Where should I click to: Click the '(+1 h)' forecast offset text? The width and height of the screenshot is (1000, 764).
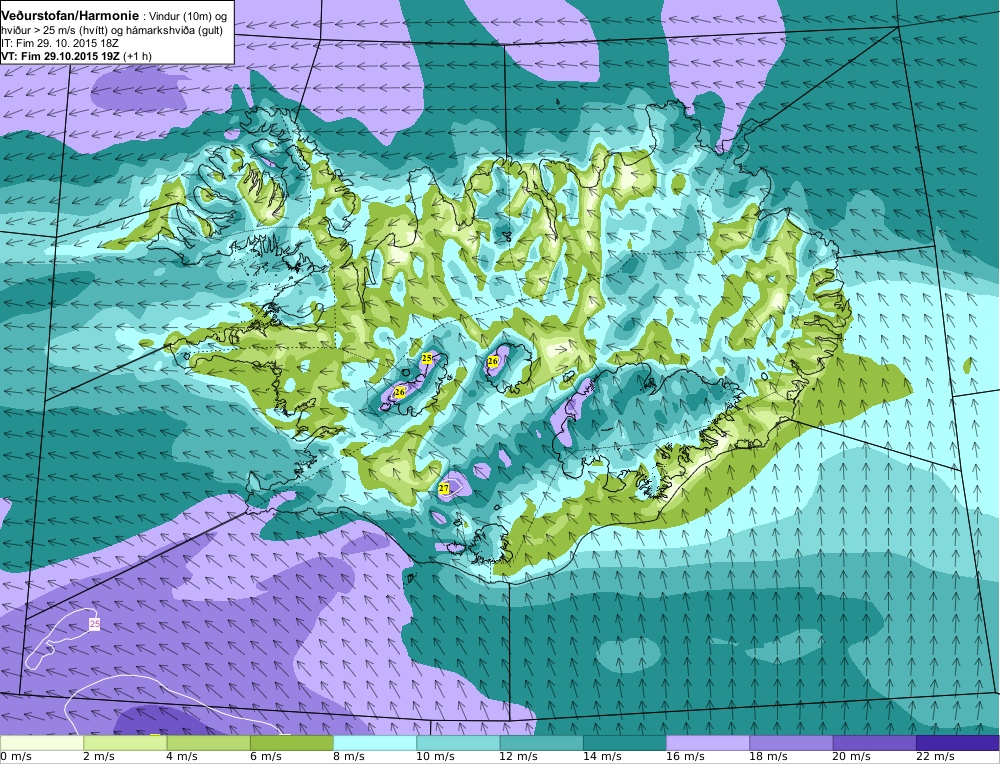pos(137,56)
